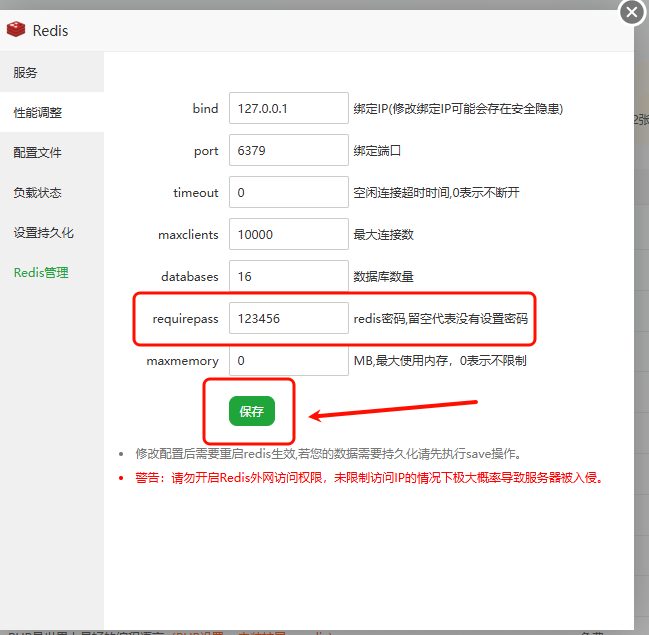Click the port input field showing 6379
The image size is (649, 635).
[289, 150]
